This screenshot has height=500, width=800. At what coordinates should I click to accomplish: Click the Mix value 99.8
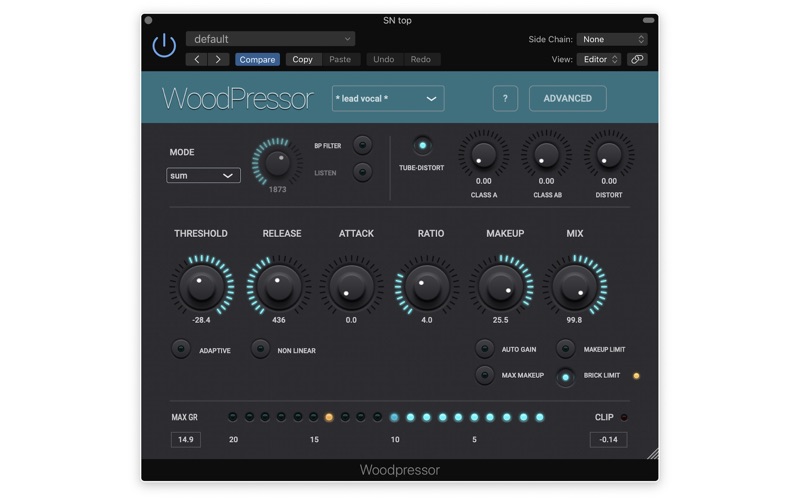tap(574, 320)
